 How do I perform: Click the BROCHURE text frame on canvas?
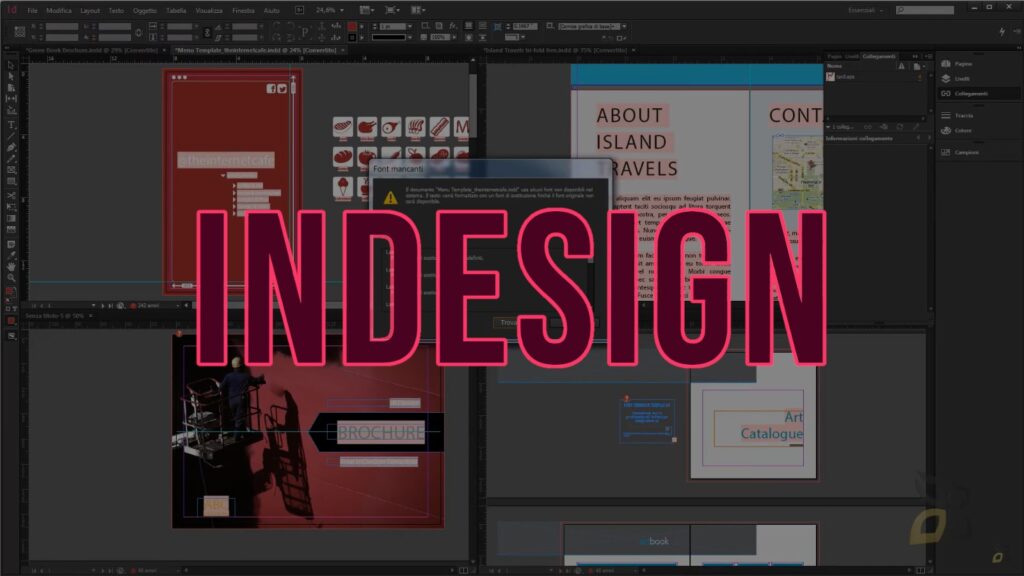pos(381,432)
